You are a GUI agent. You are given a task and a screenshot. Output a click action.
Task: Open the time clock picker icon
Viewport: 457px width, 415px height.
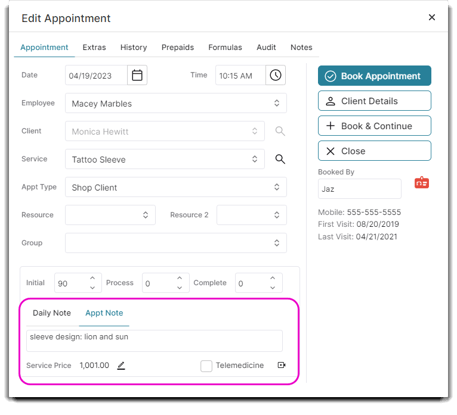pos(275,75)
